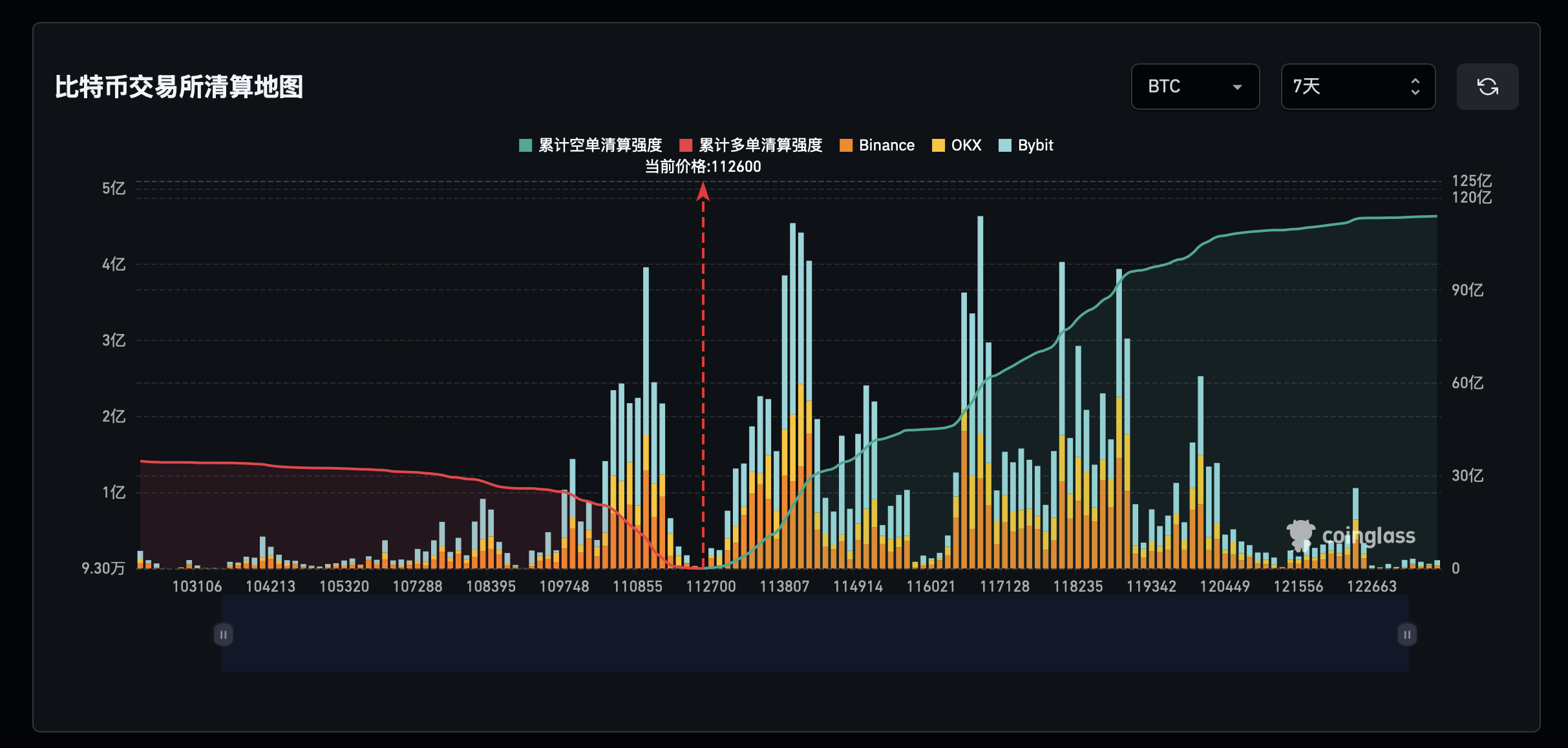The height and width of the screenshot is (748, 1568).
Task: Grab the left zoom range slider handle
Action: (223, 634)
